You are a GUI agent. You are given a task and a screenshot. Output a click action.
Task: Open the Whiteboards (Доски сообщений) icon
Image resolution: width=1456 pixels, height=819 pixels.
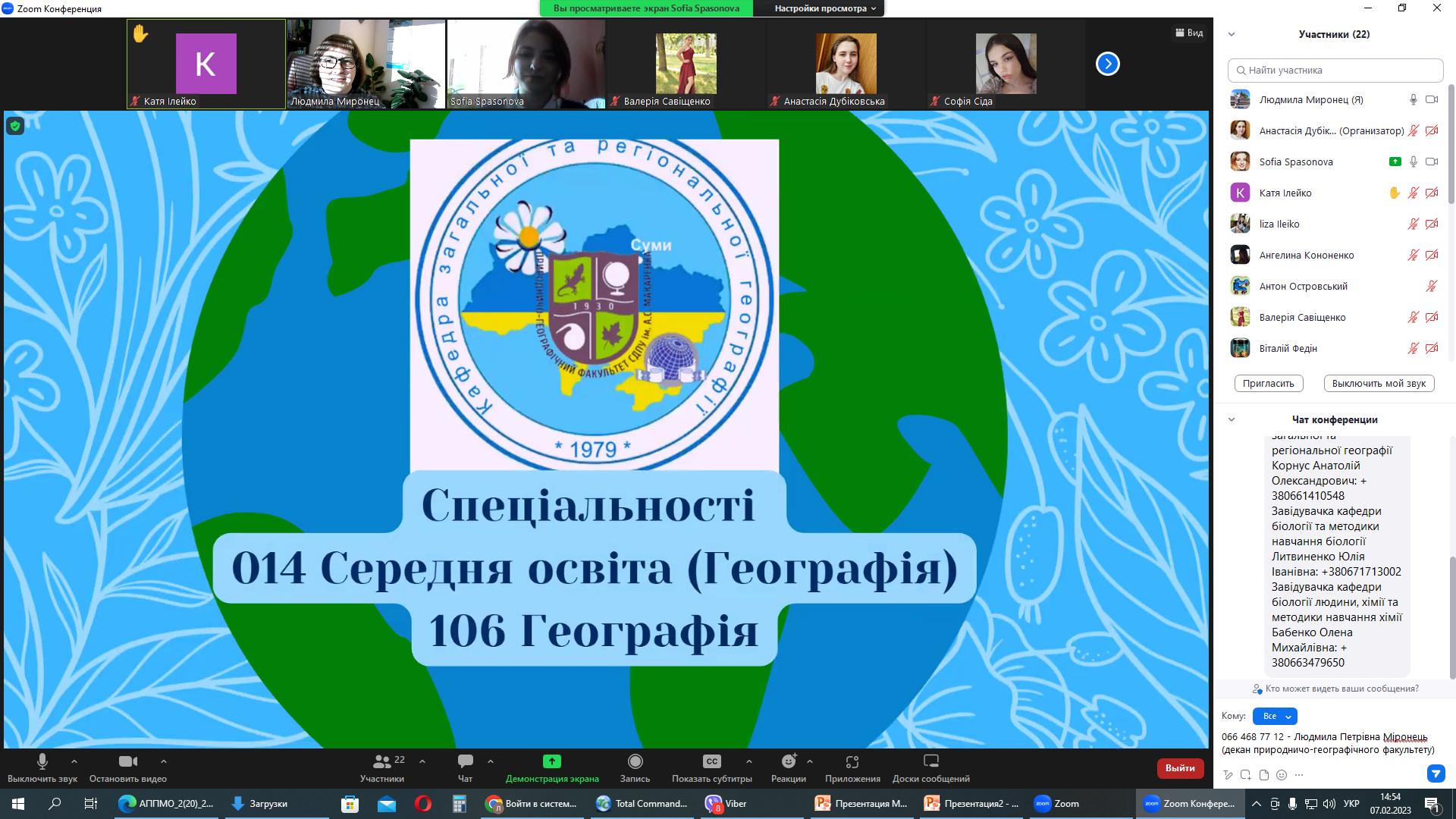(x=930, y=761)
